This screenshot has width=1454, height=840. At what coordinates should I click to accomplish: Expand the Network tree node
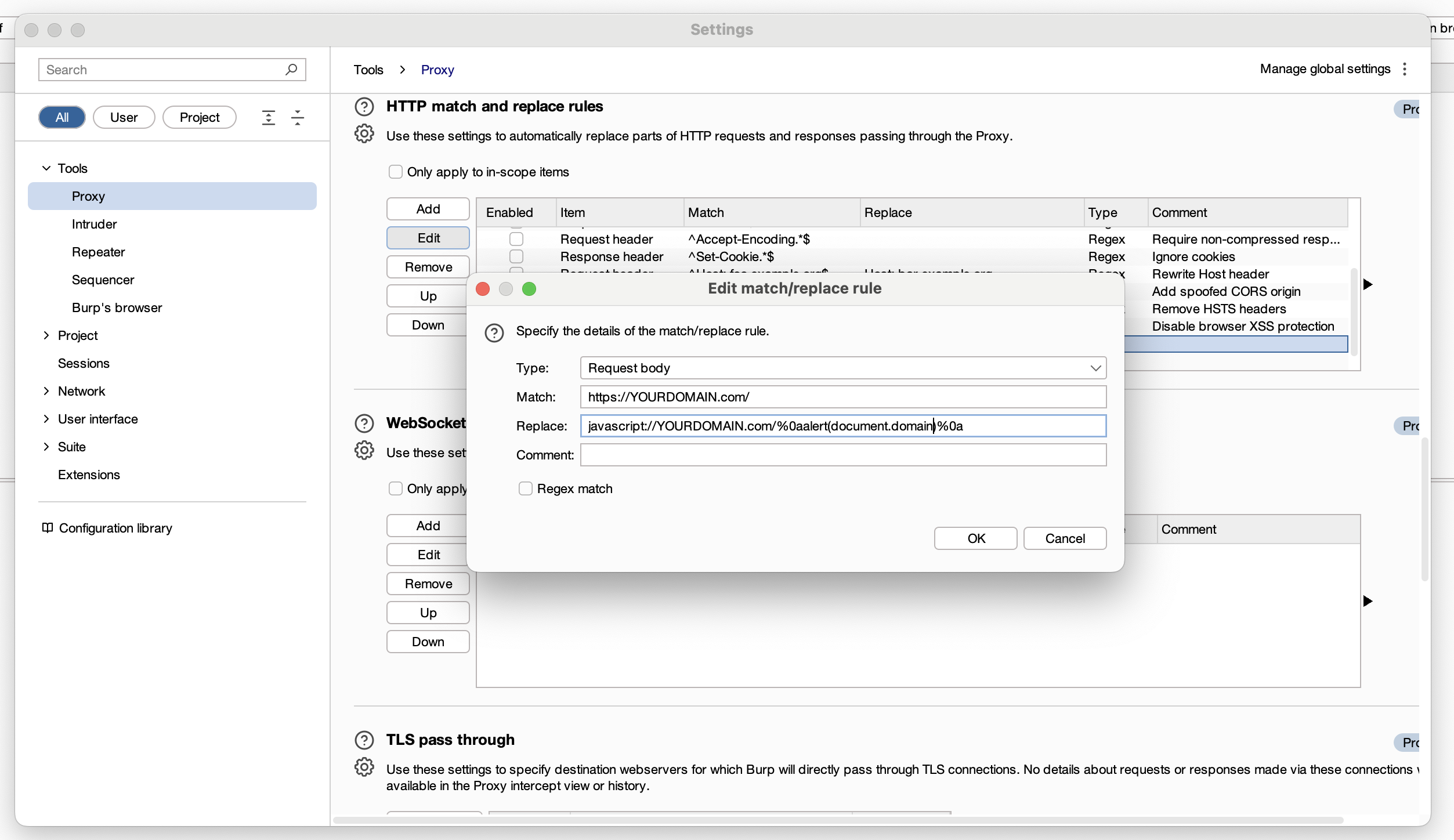[46, 391]
